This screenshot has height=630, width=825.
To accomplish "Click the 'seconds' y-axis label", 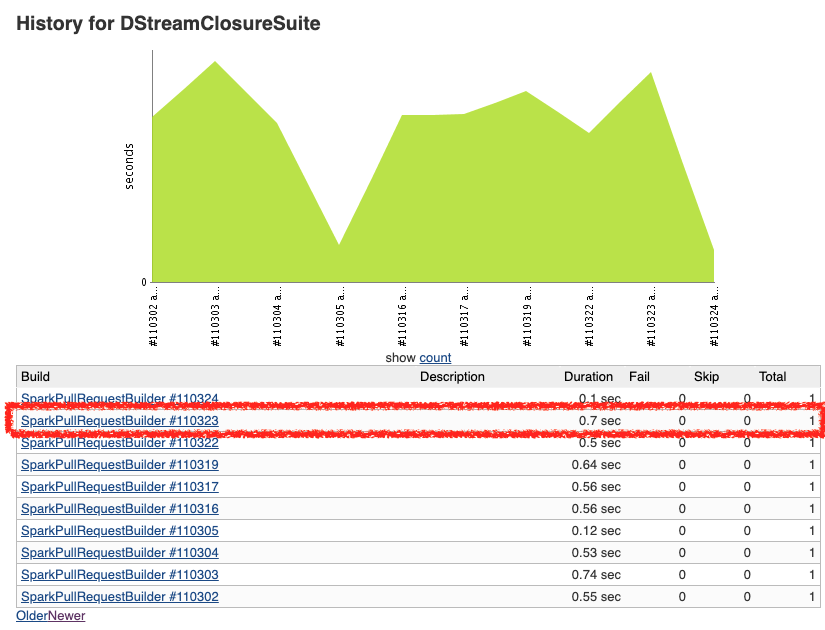I will (x=129, y=166).
